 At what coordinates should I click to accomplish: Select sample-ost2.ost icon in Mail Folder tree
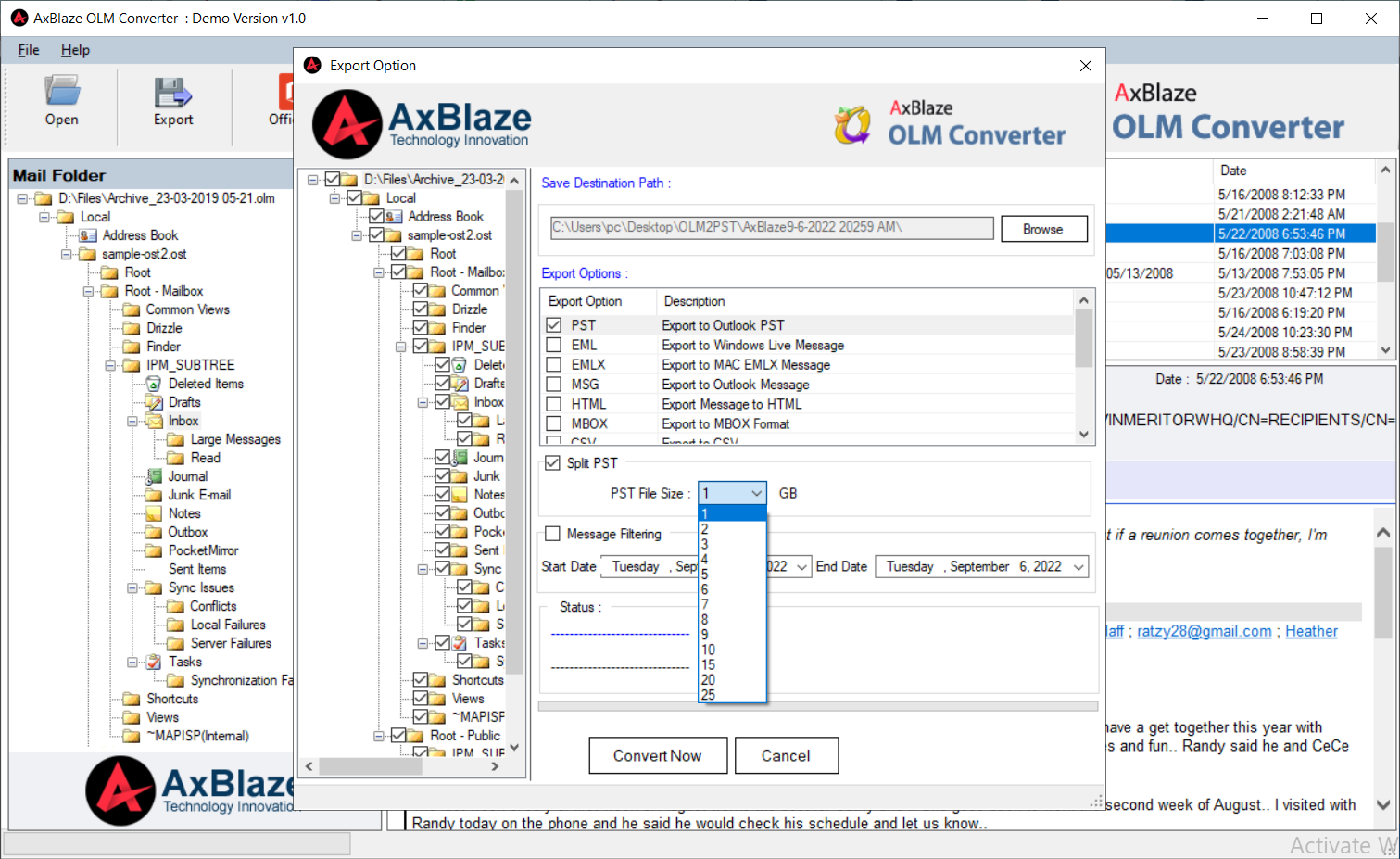tap(87, 254)
